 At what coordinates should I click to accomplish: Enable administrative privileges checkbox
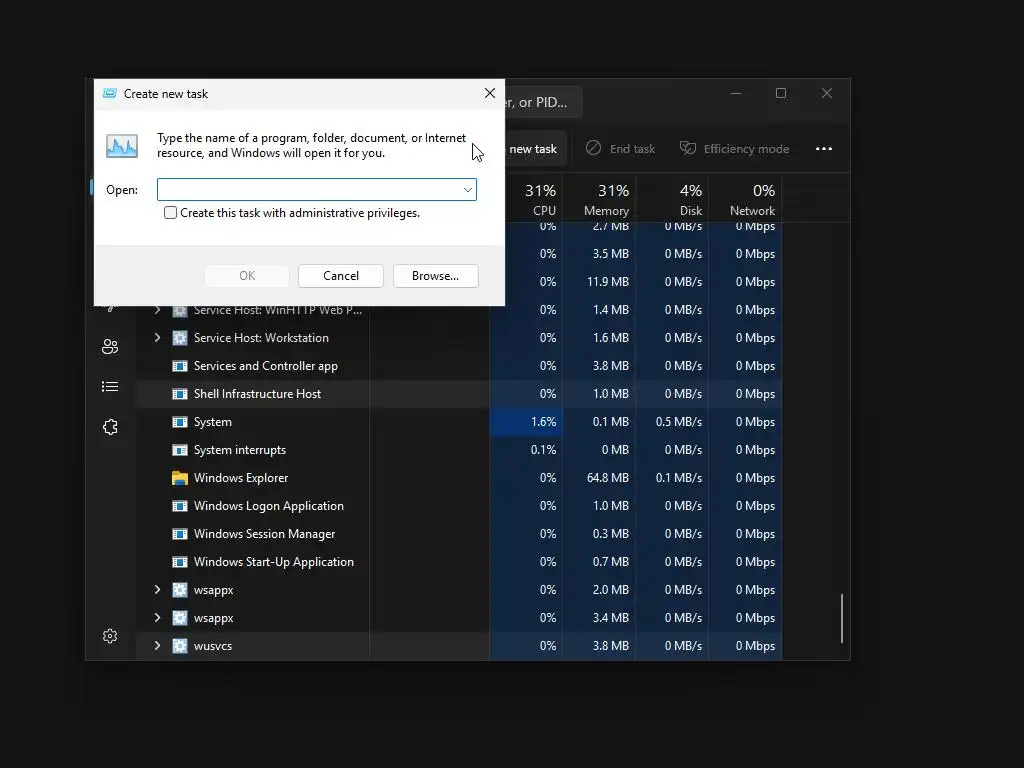tap(170, 213)
